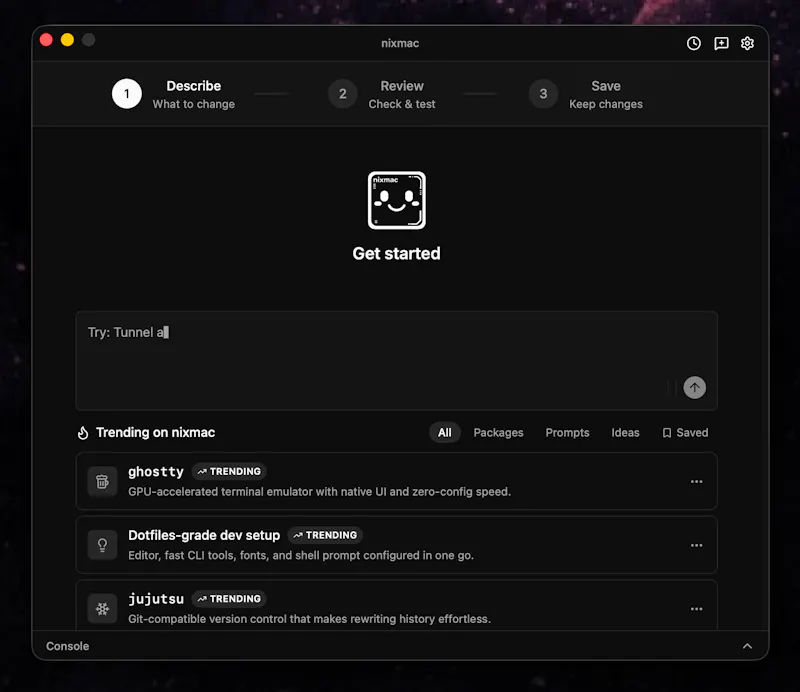Click the Trending on nixmac heading
Viewport: 800px width, 692px height.
click(x=155, y=433)
